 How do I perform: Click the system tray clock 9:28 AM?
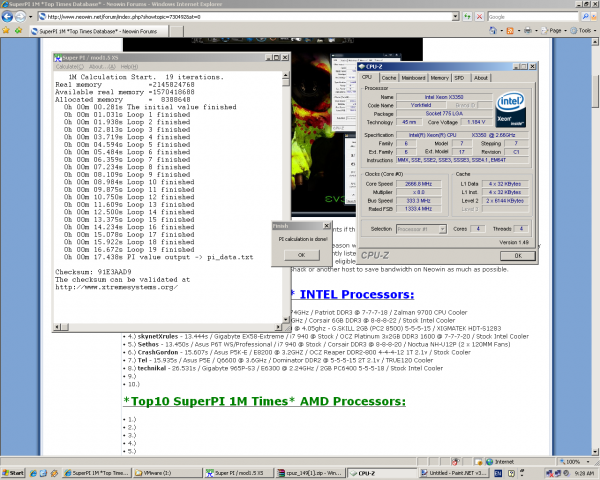click(x=584, y=473)
